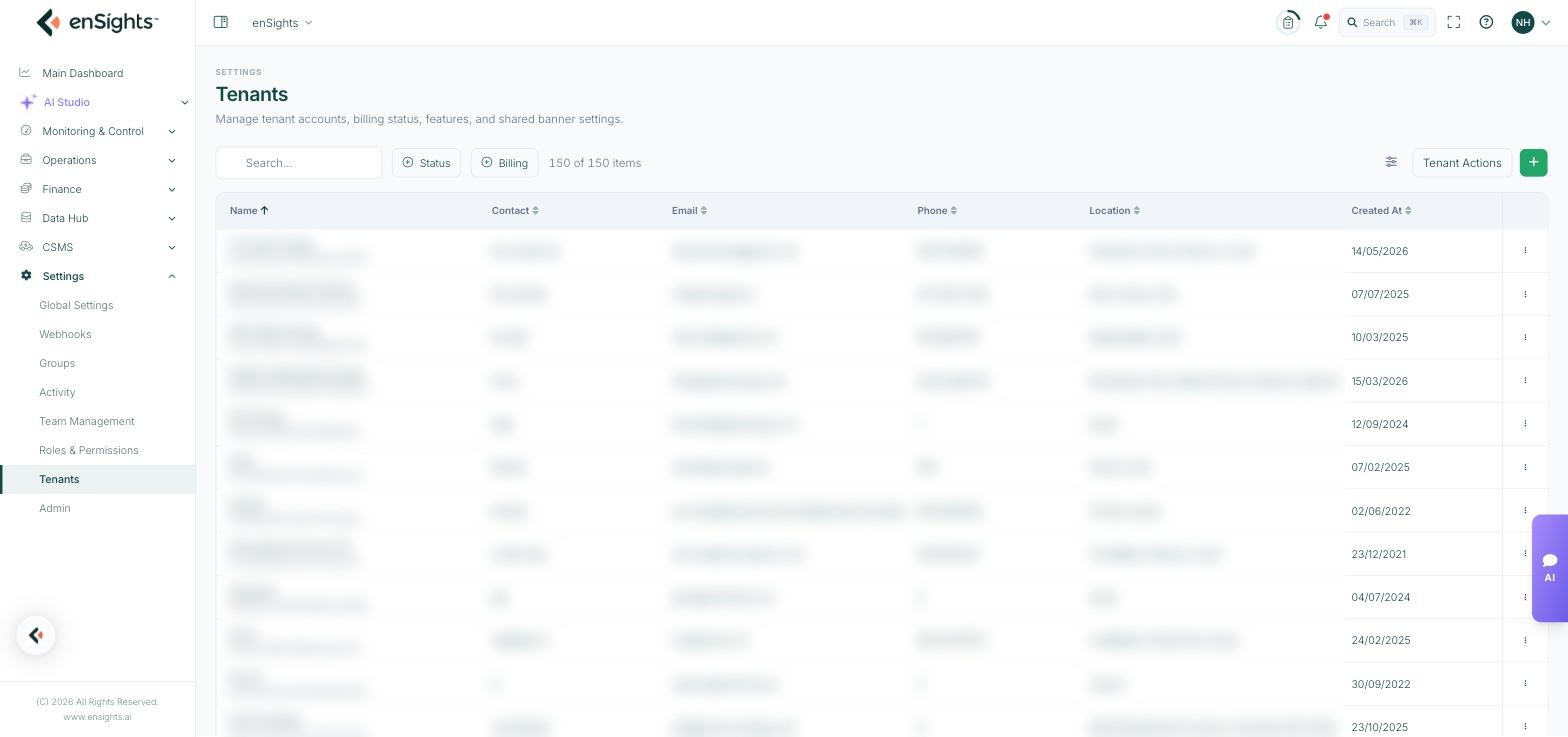This screenshot has width=1568, height=737.
Task: Open row actions for tenant created 12/09/2024
Action: (x=1525, y=423)
